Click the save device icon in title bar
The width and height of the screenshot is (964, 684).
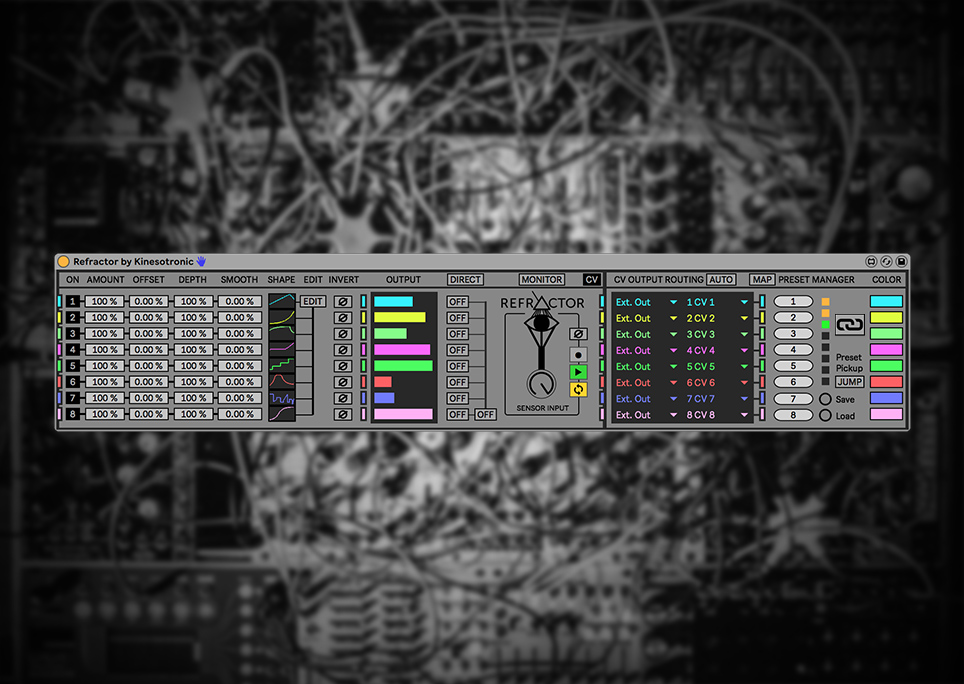pyautogui.click(x=900, y=261)
